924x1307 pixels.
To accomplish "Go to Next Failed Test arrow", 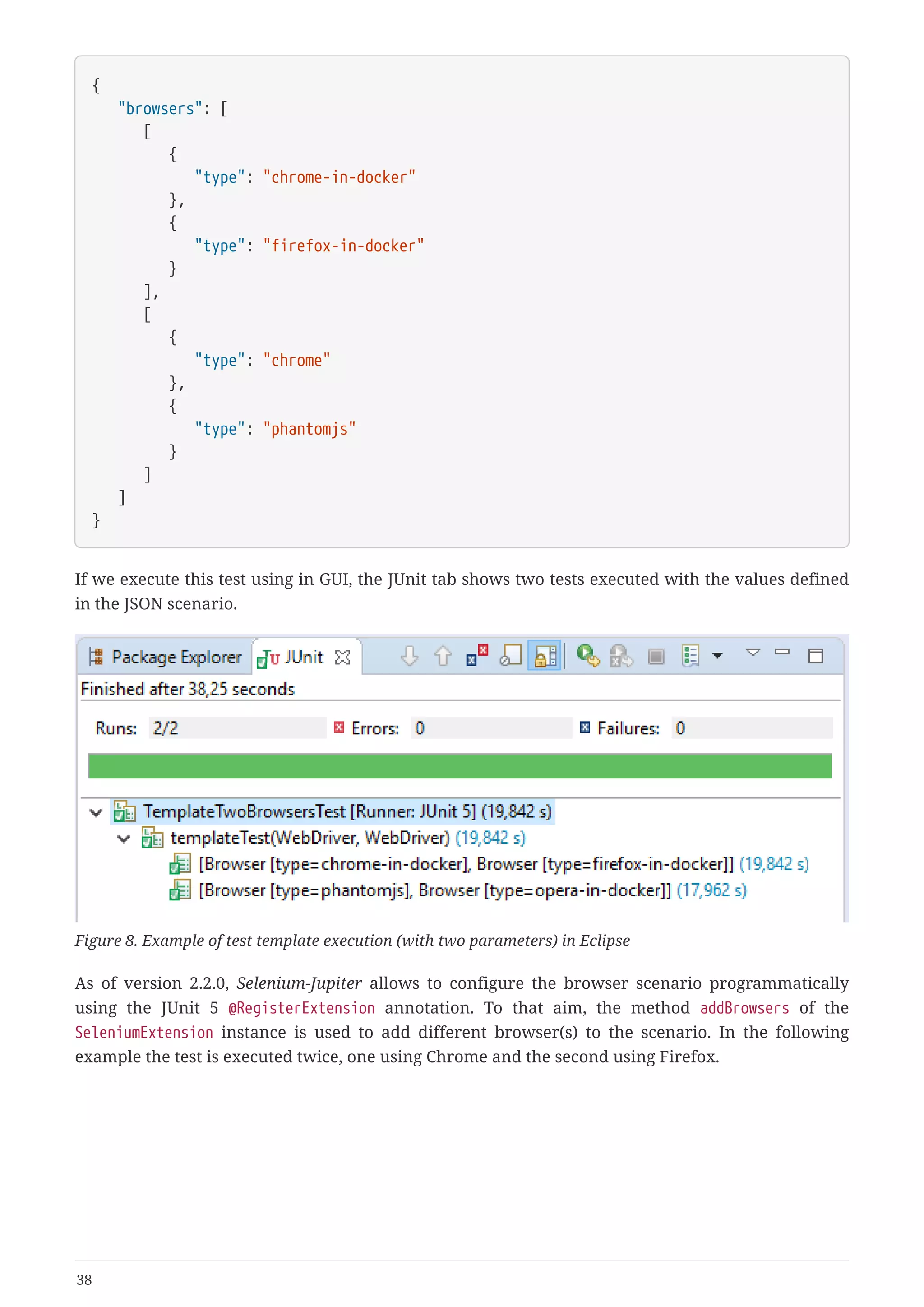I will pos(409,656).
